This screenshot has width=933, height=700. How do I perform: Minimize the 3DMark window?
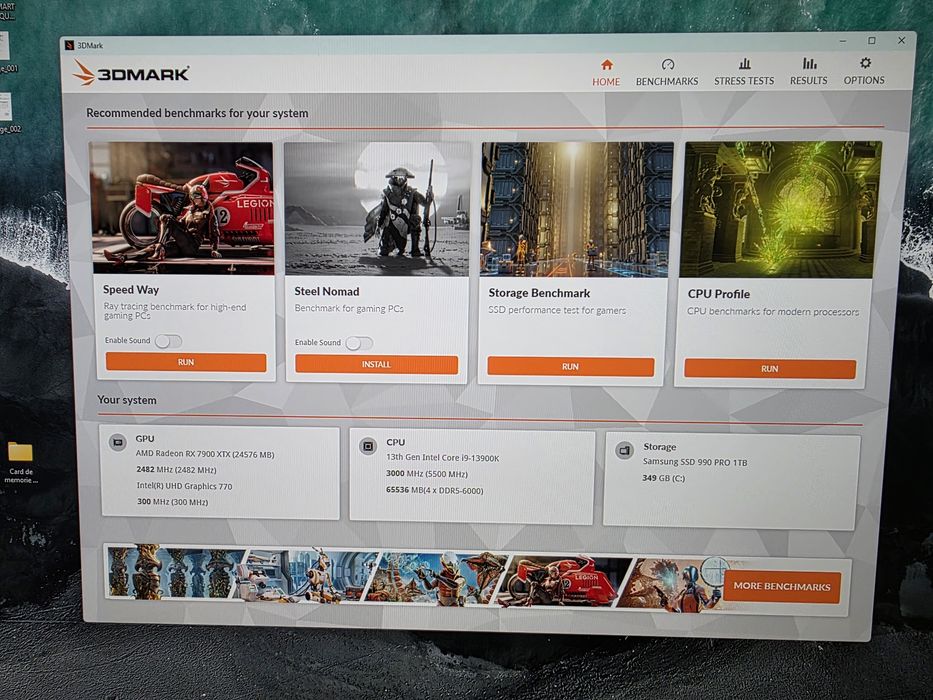843,41
